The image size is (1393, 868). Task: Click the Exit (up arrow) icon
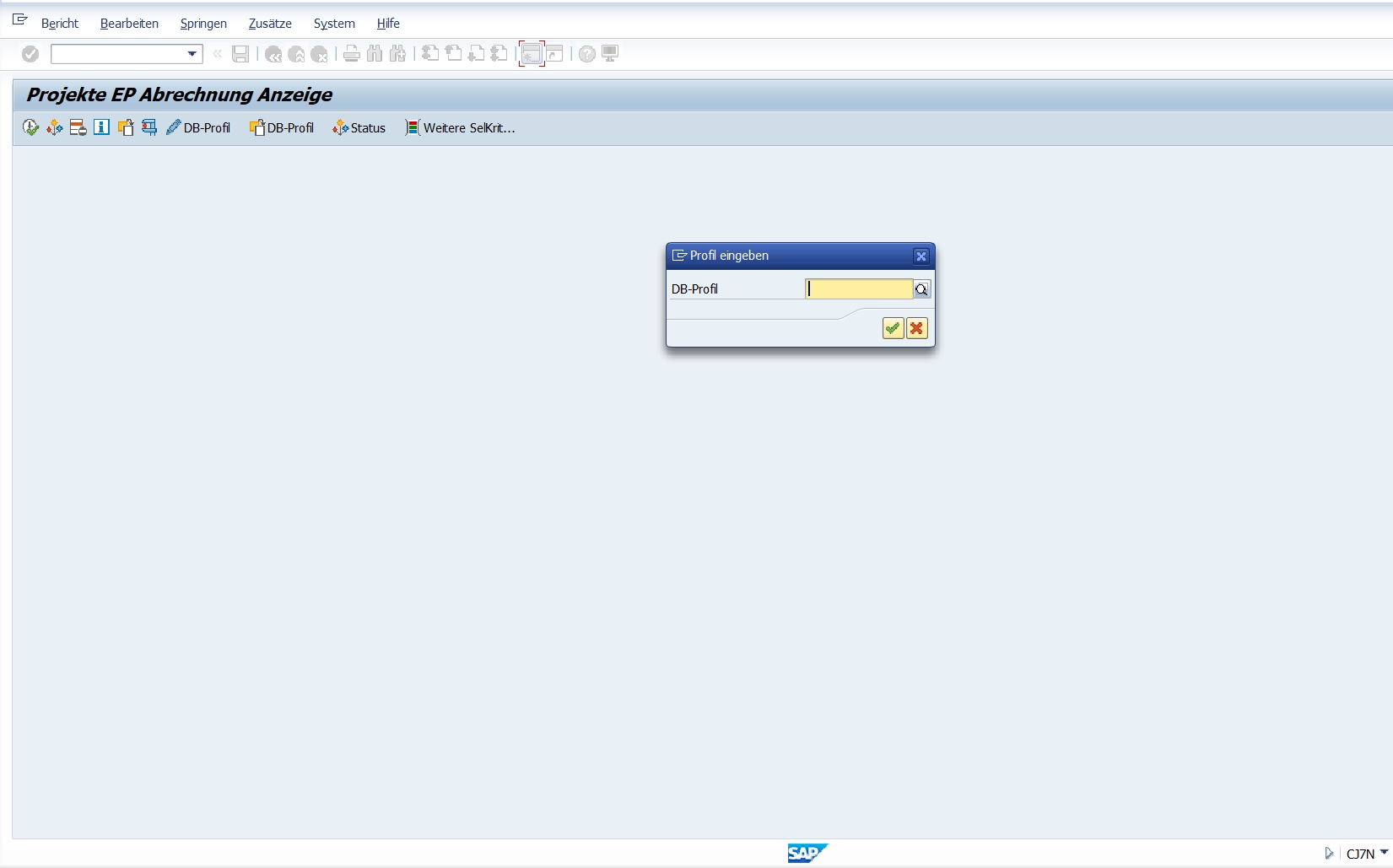pyautogui.click(x=296, y=54)
